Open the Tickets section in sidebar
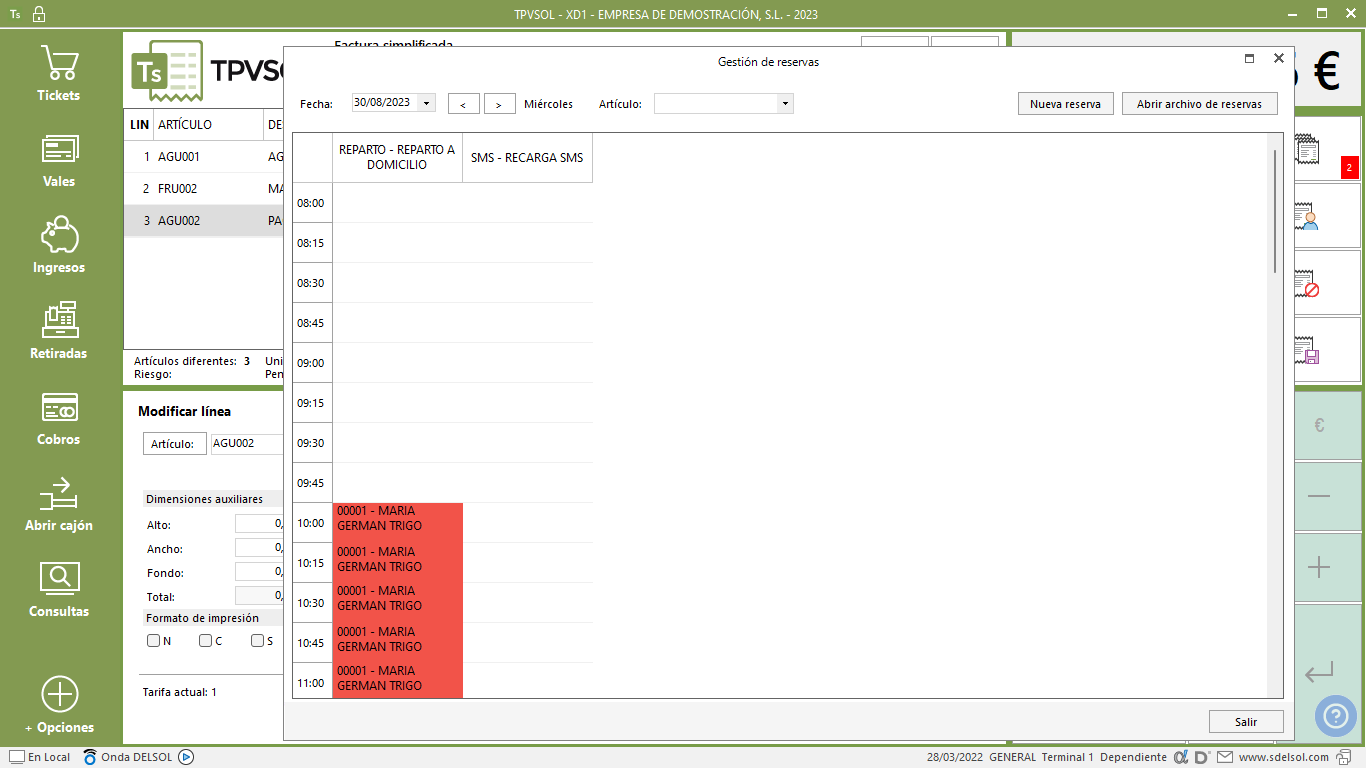 (x=59, y=74)
